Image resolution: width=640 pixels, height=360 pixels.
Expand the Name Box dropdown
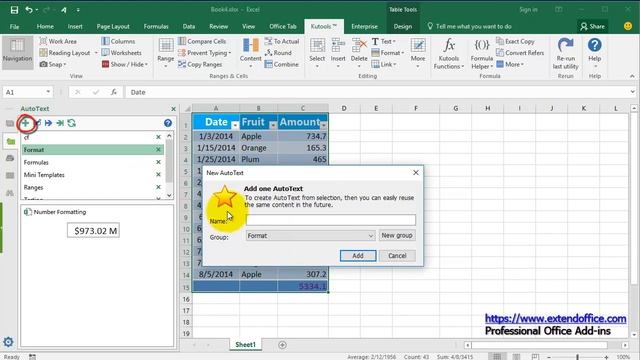tap(48, 92)
